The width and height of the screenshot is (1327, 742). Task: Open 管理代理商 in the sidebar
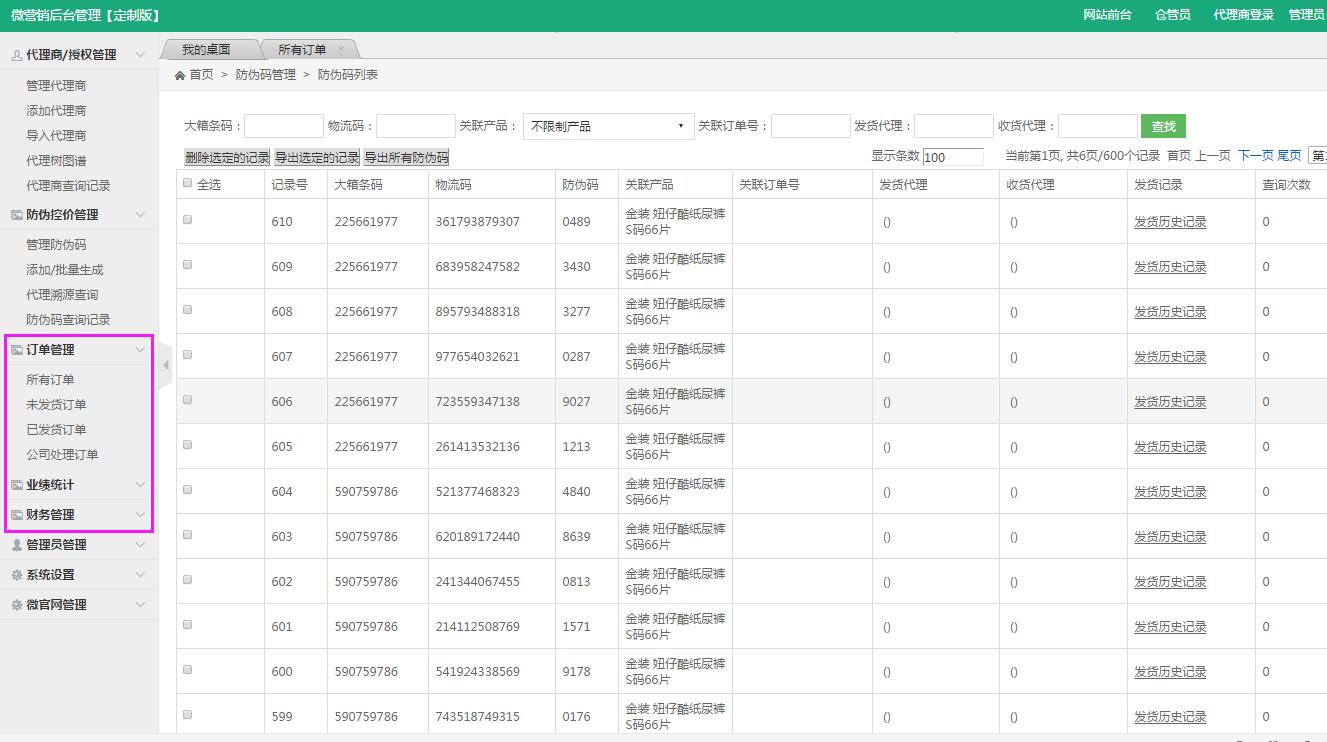pyautogui.click(x=56, y=86)
